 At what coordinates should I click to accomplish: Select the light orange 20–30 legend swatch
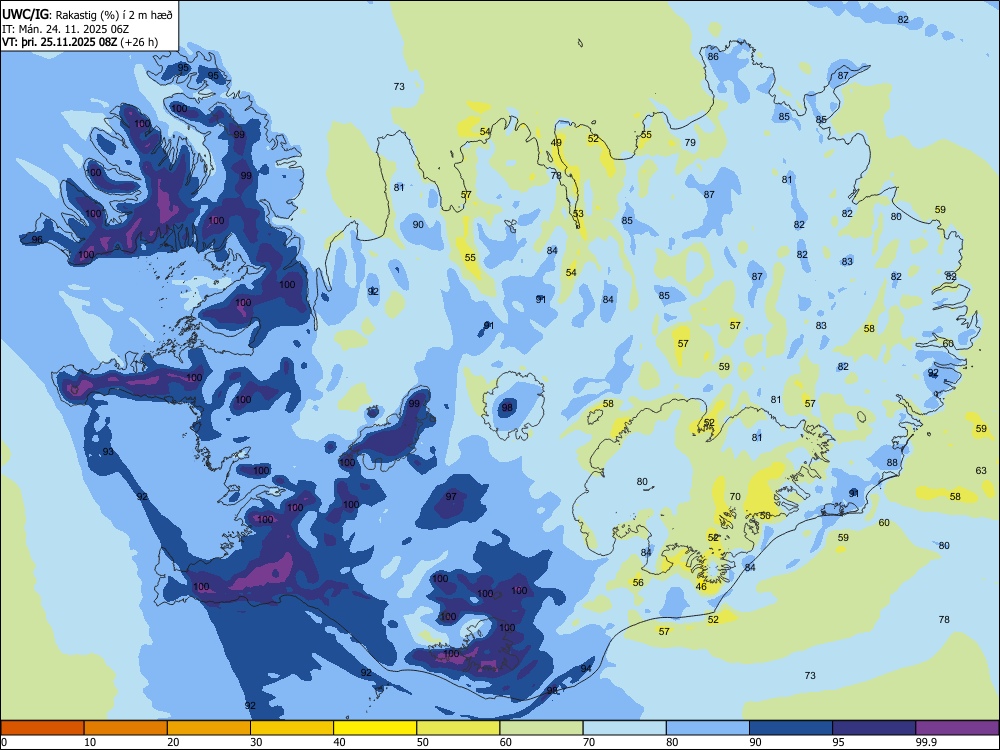pyautogui.click(x=209, y=728)
